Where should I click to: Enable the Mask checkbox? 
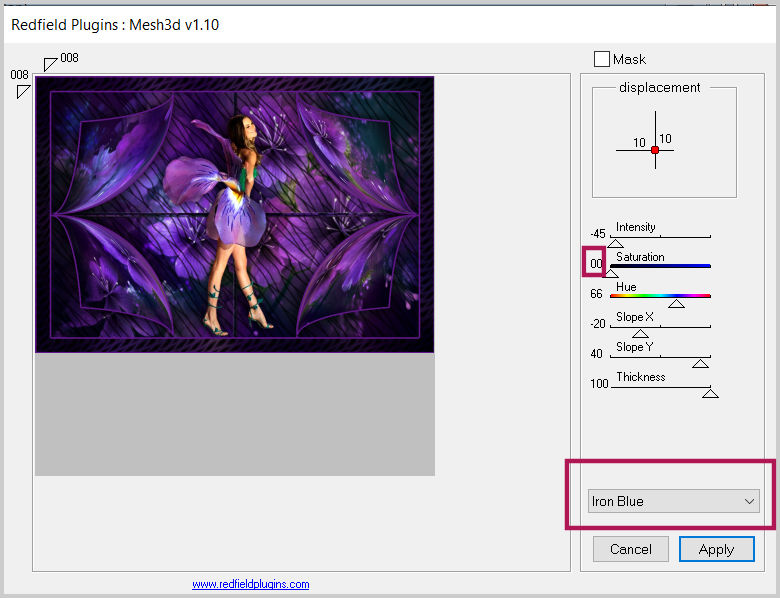tap(601, 59)
